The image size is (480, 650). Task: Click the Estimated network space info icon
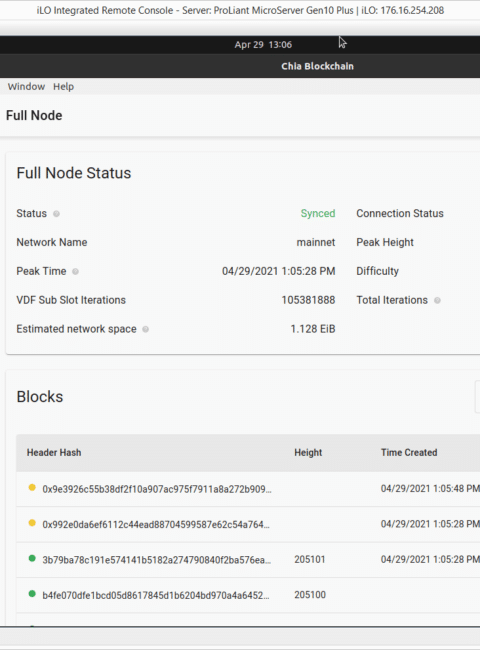tap(145, 329)
